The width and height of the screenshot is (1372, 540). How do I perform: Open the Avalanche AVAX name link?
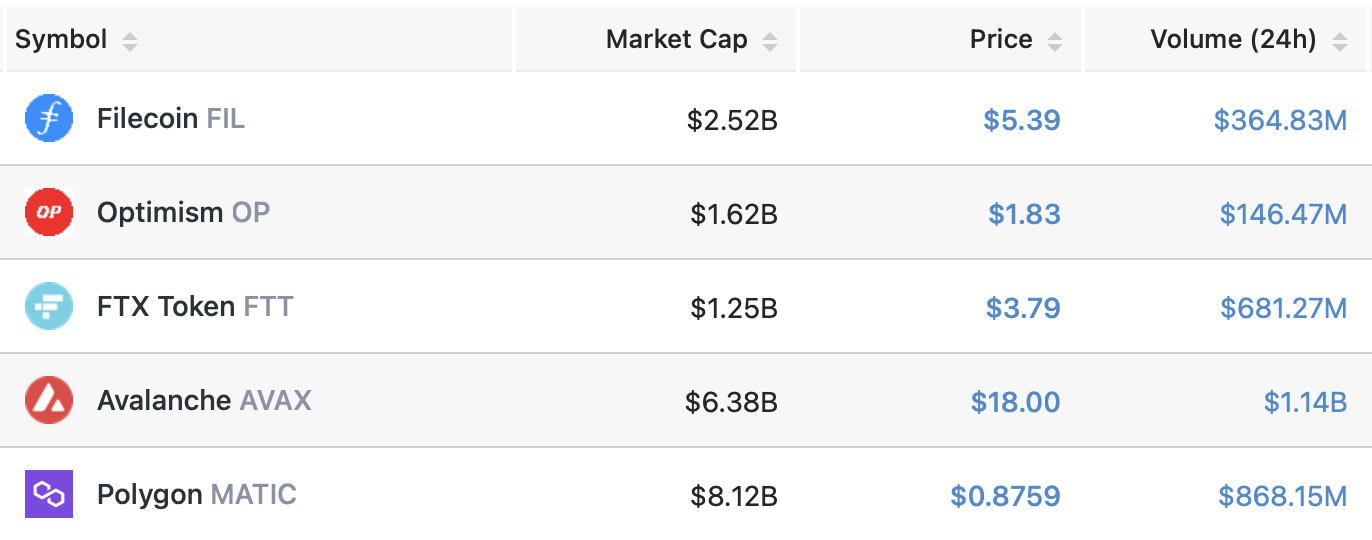pyautogui.click(x=204, y=401)
